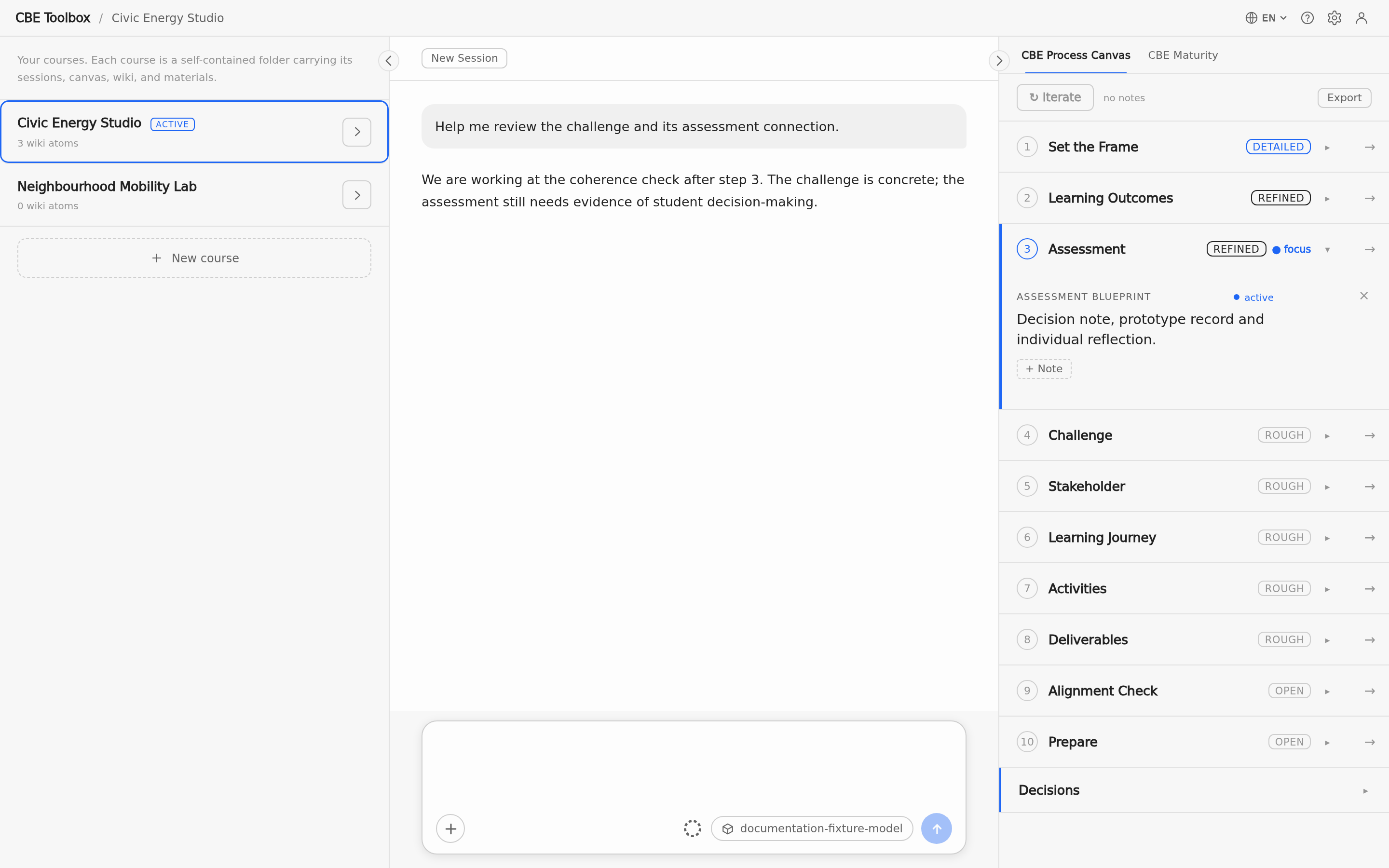This screenshot has width=1389, height=868.
Task: Go to Alignment Check step arrow
Action: 1370,691
